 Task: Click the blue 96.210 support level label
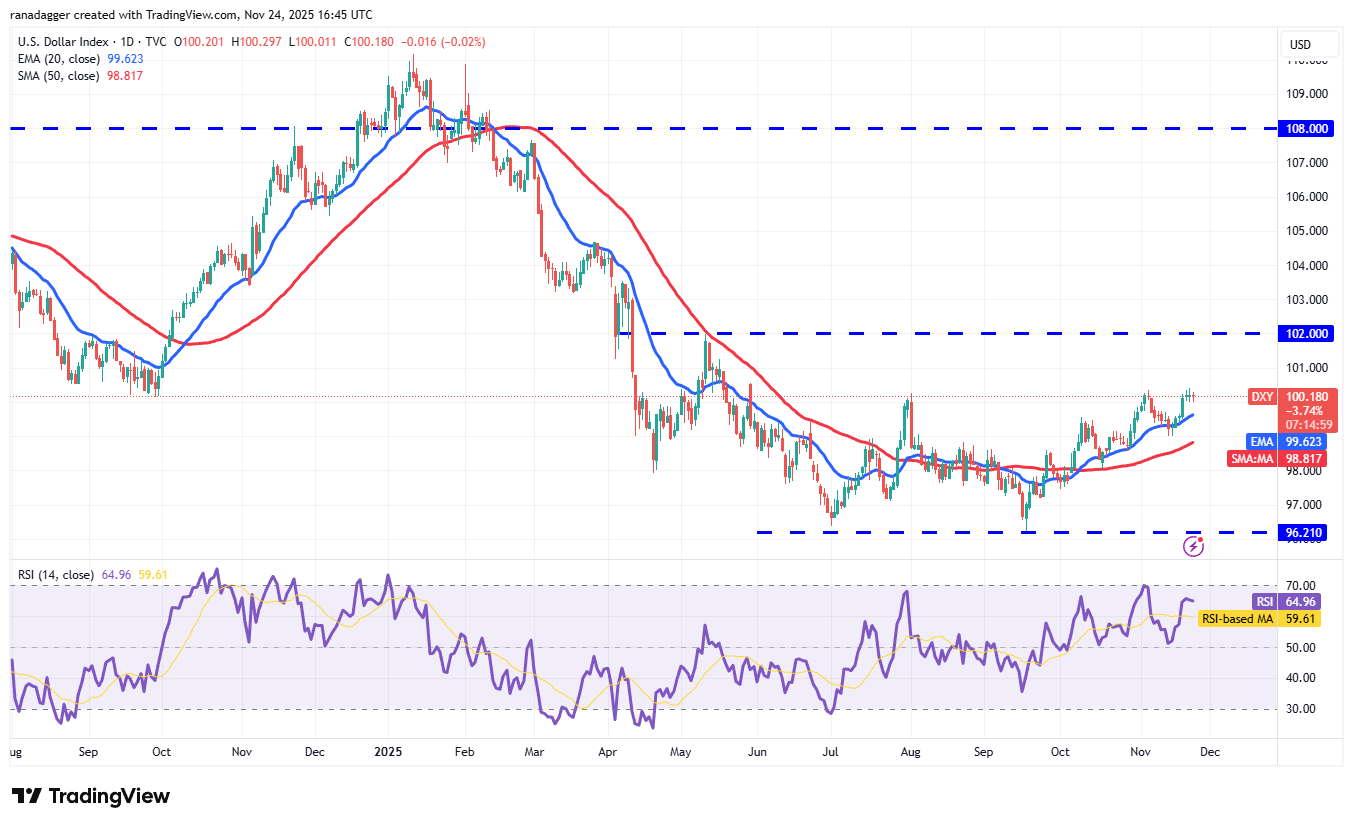1303,532
